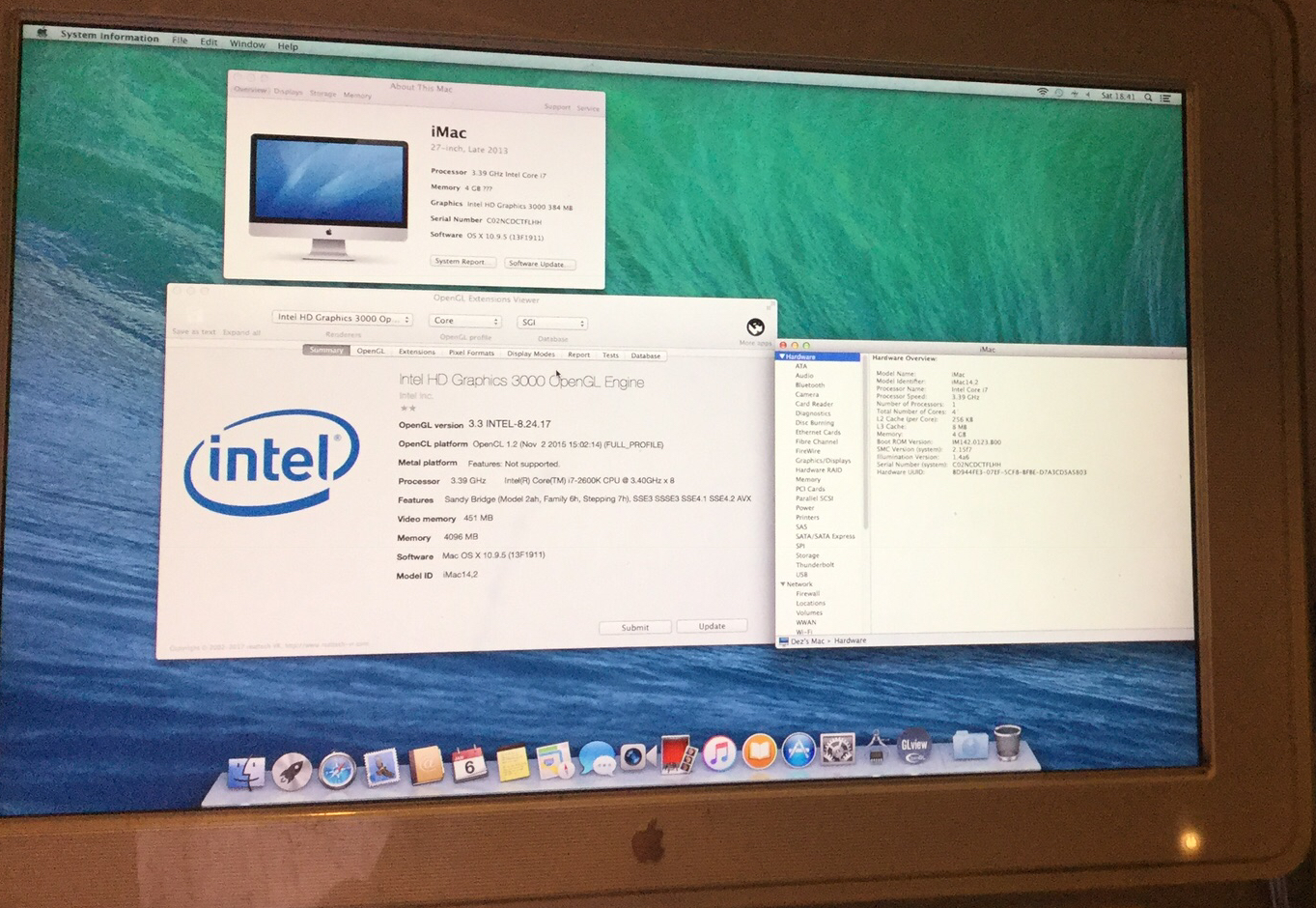Click More apps icon in OpenGL viewer
The height and width of the screenshot is (908, 1316).
coord(755,327)
